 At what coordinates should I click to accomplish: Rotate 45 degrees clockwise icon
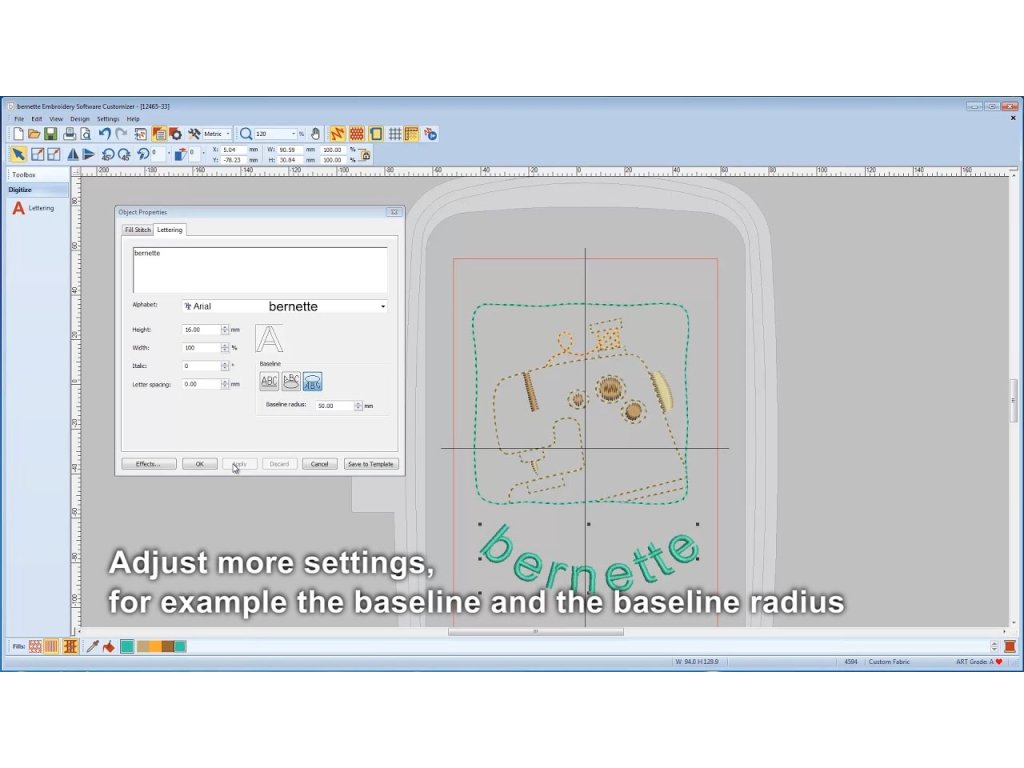(x=124, y=154)
